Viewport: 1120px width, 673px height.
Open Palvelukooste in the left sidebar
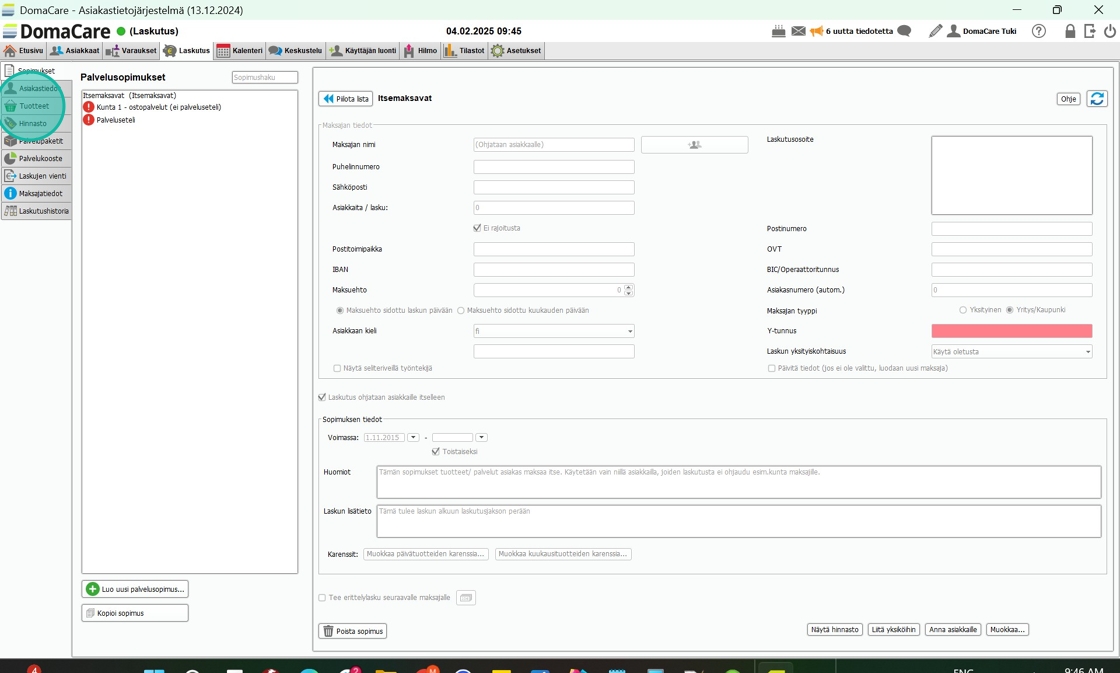point(36,159)
